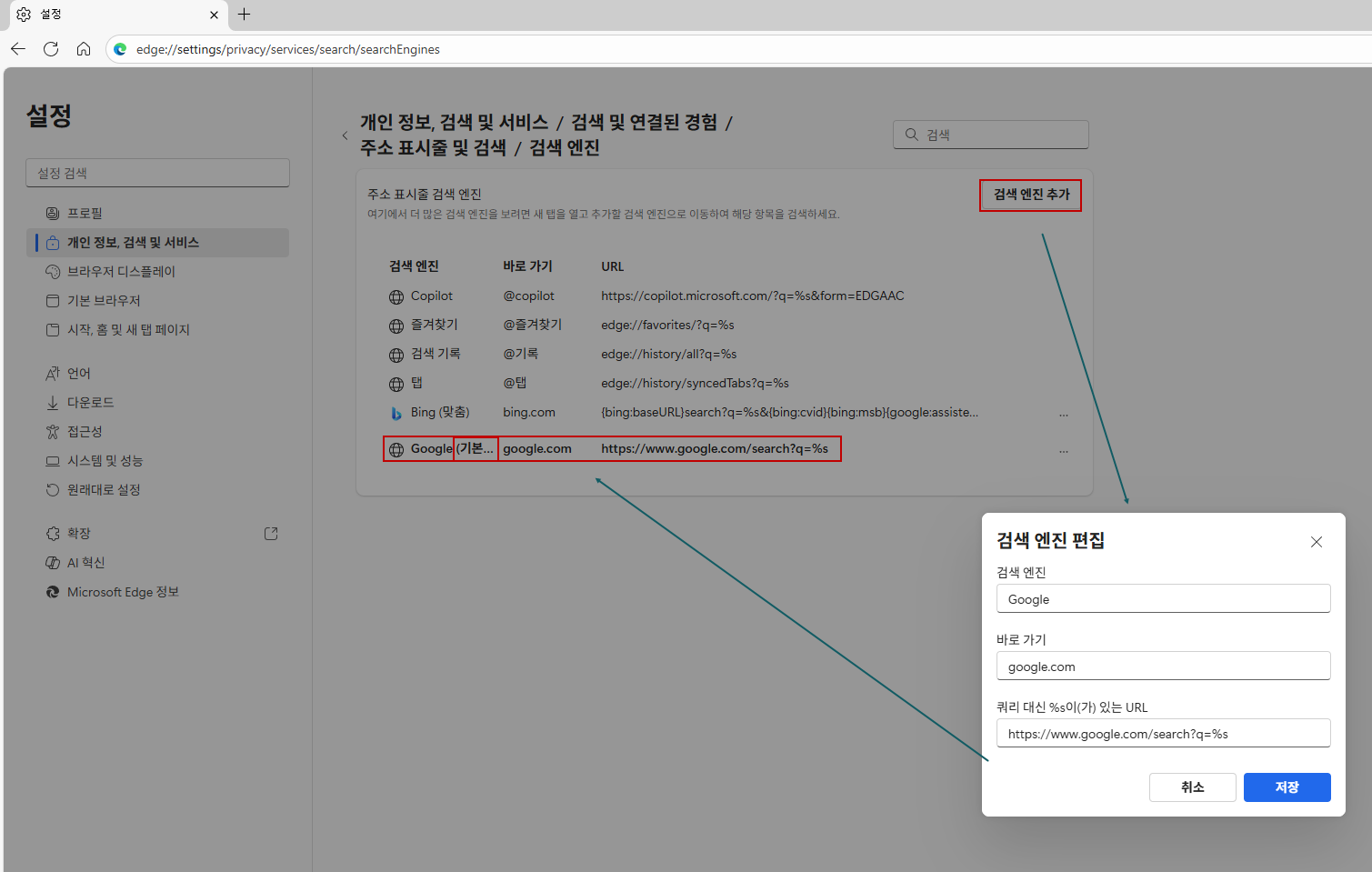The height and width of the screenshot is (872, 1372).
Task: Open 확장 in the sidebar
Action: click(x=158, y=533)
